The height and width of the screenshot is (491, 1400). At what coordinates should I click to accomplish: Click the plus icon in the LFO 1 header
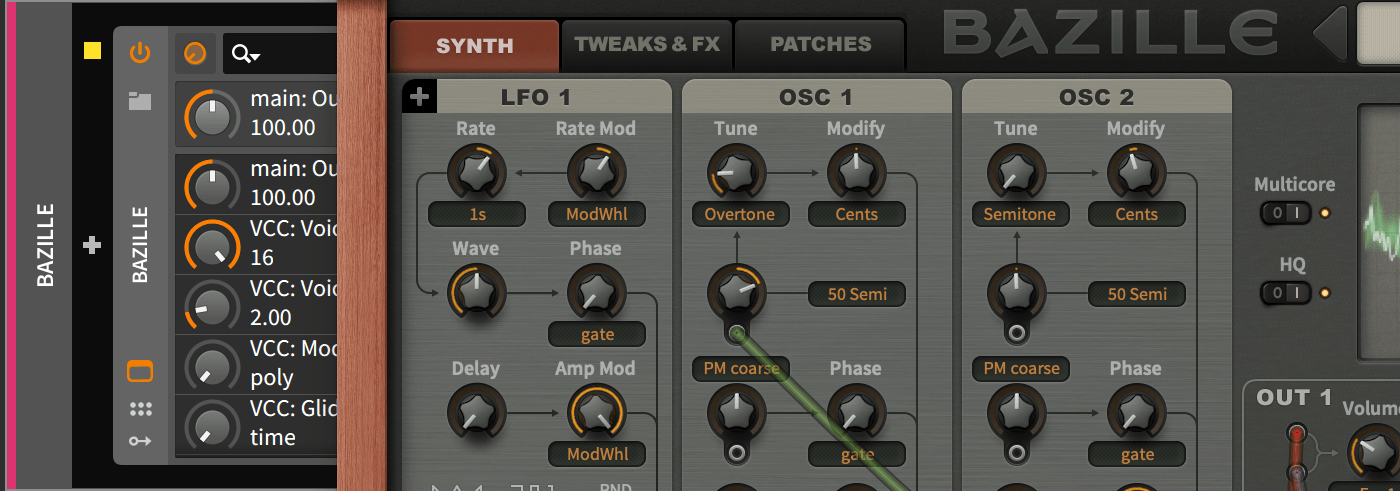[420, 97]
